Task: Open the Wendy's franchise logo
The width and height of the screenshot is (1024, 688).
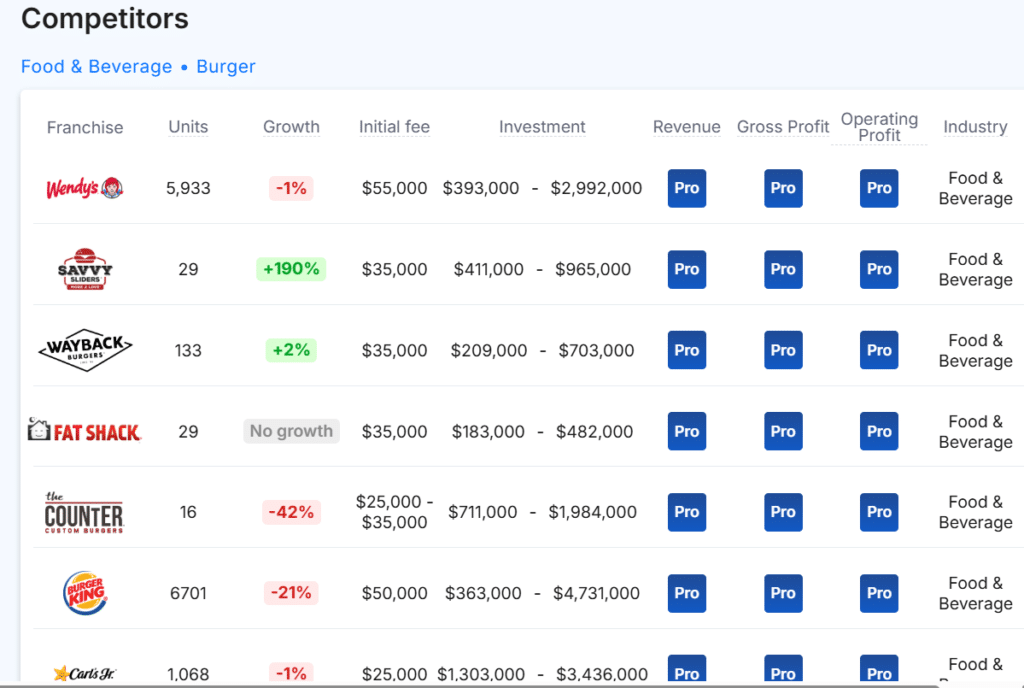Action: 85,188
